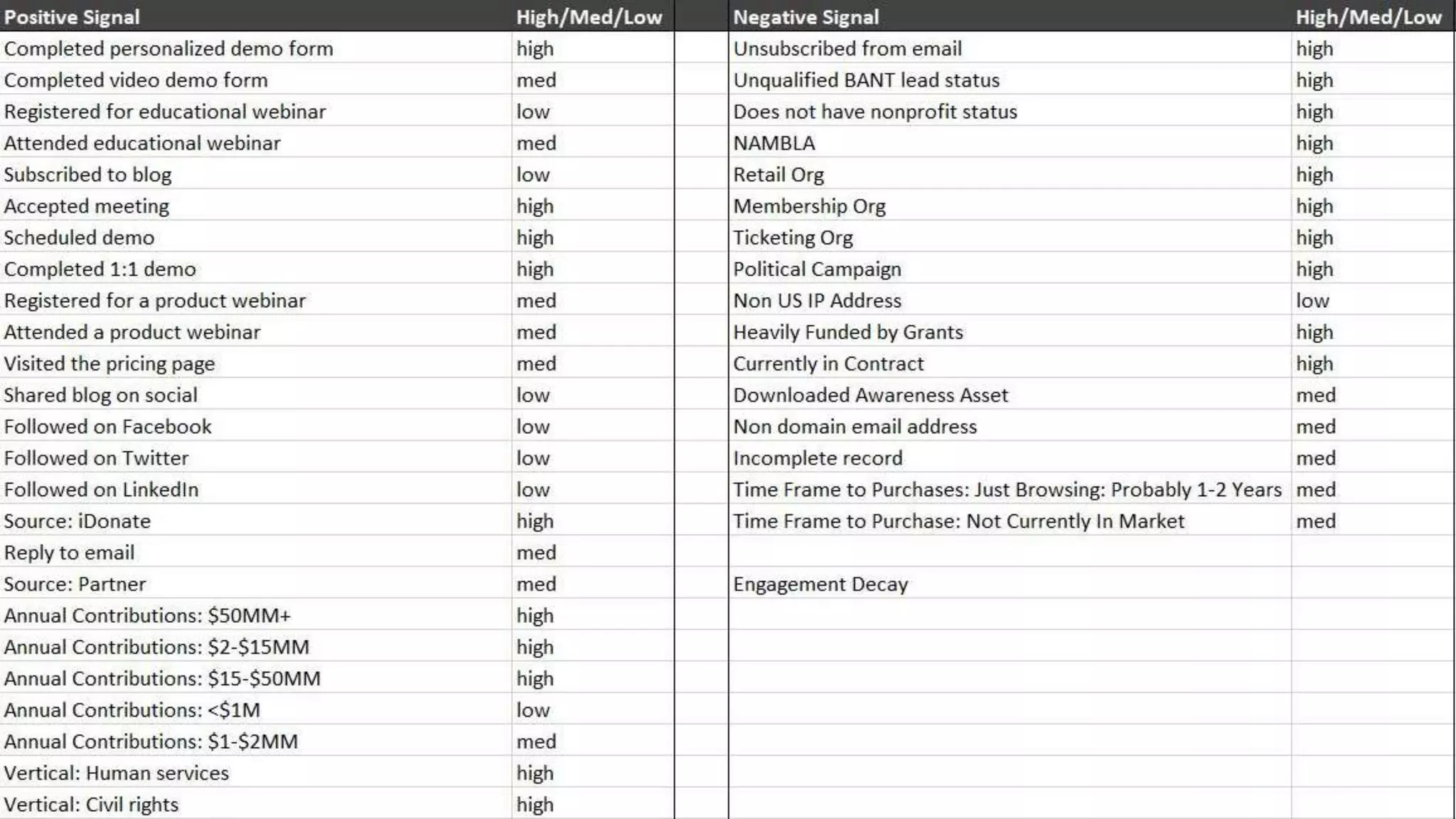Select the 'Vertical: Civil rights' cell

(x=91, y=805)
